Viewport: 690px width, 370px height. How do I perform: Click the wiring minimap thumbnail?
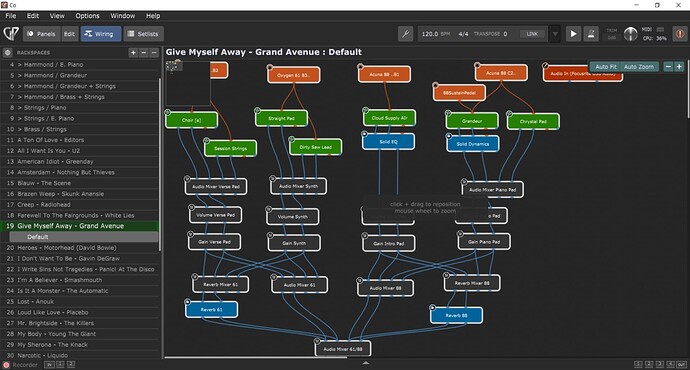[x=188, y=83]
